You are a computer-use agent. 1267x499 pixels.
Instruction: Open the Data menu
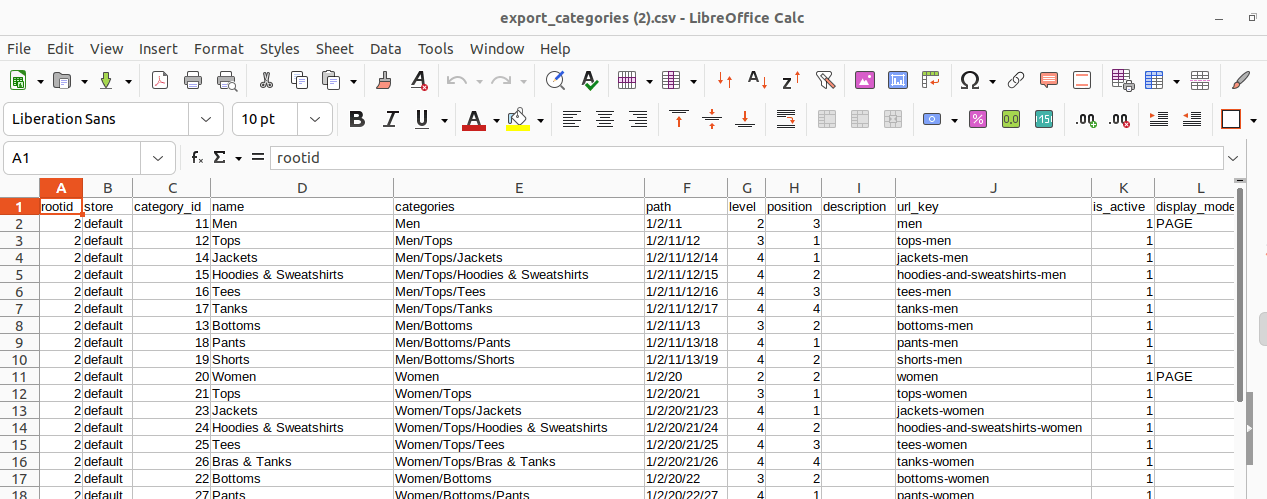pyautogui.click(x=385, y=49)
